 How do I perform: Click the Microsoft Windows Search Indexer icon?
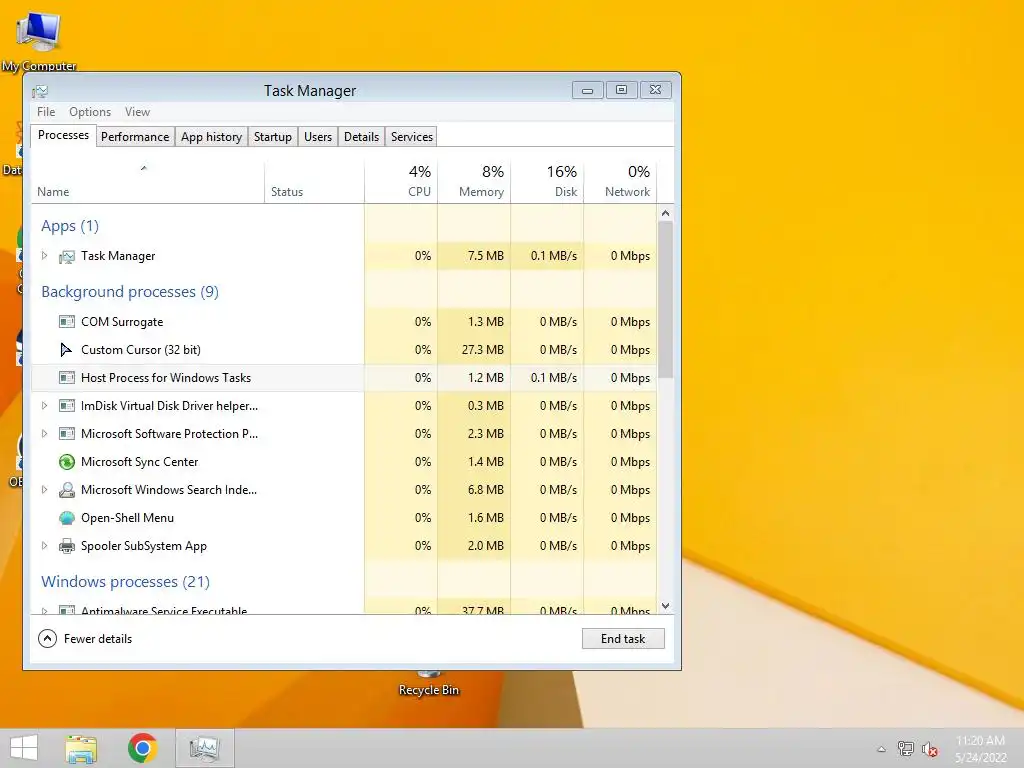click(67, 490)
